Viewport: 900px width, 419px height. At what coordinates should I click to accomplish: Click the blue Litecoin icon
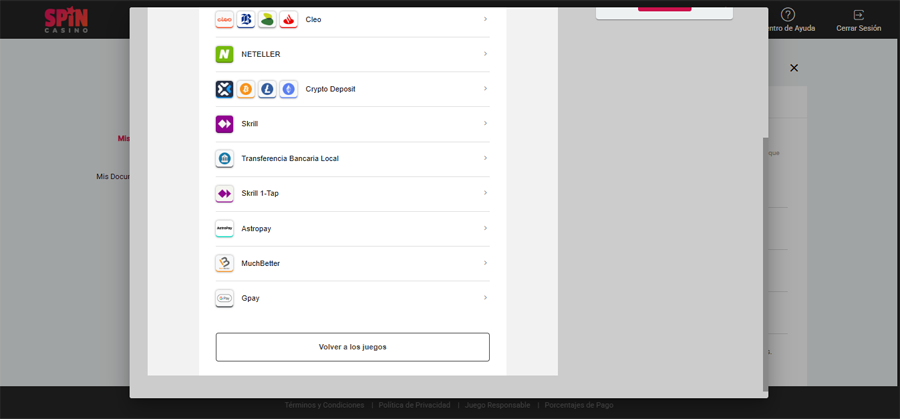pyautogui.click(x=267, y=89)
